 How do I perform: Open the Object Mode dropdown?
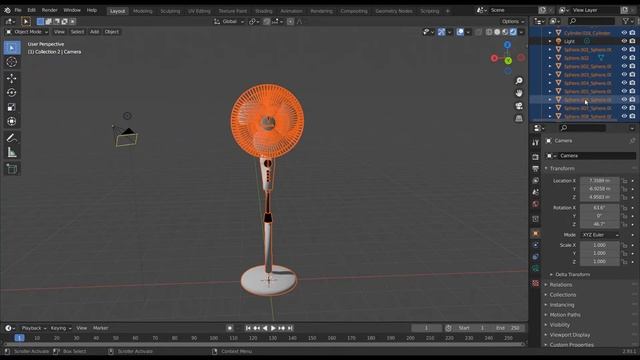[27, 32]
